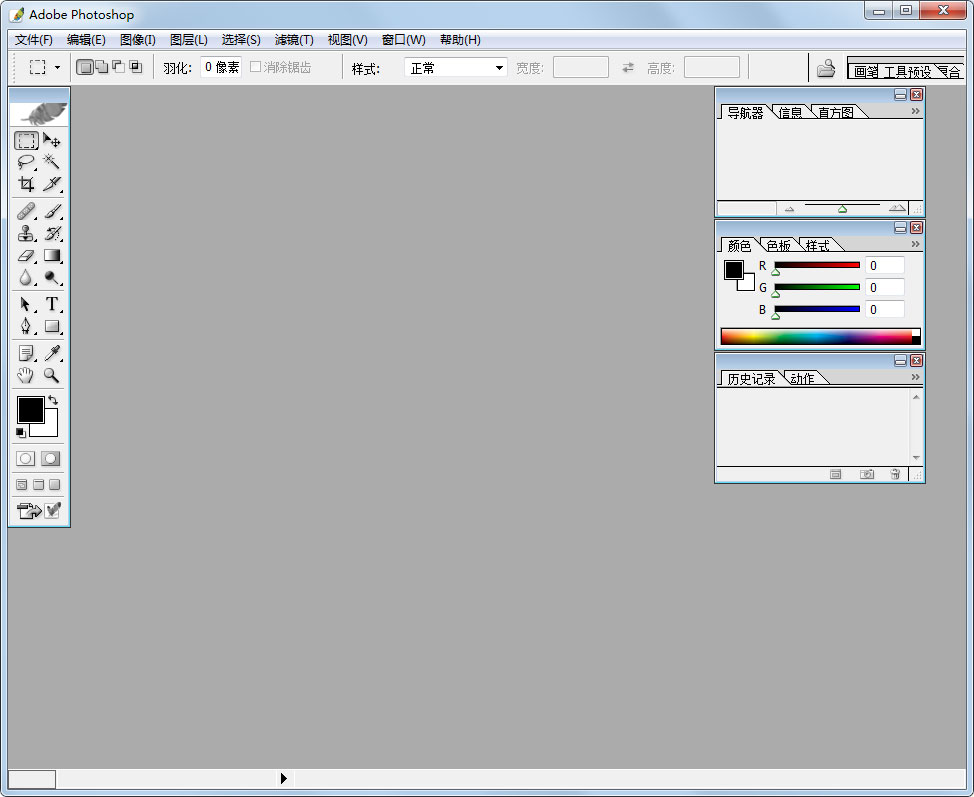The width and height of the screenshot is (974, 797).
Task: Select the Zoom tool
Action: click(x=52, y=375)
